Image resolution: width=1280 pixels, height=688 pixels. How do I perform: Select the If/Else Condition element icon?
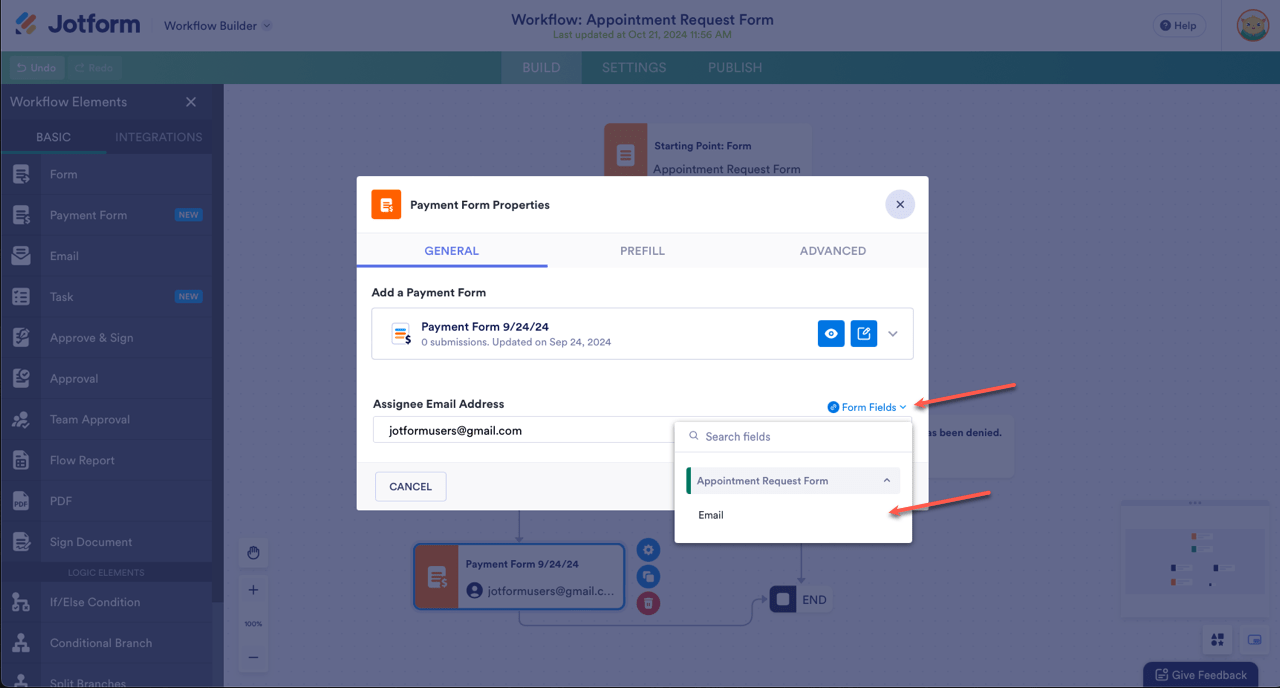point(21,602)
